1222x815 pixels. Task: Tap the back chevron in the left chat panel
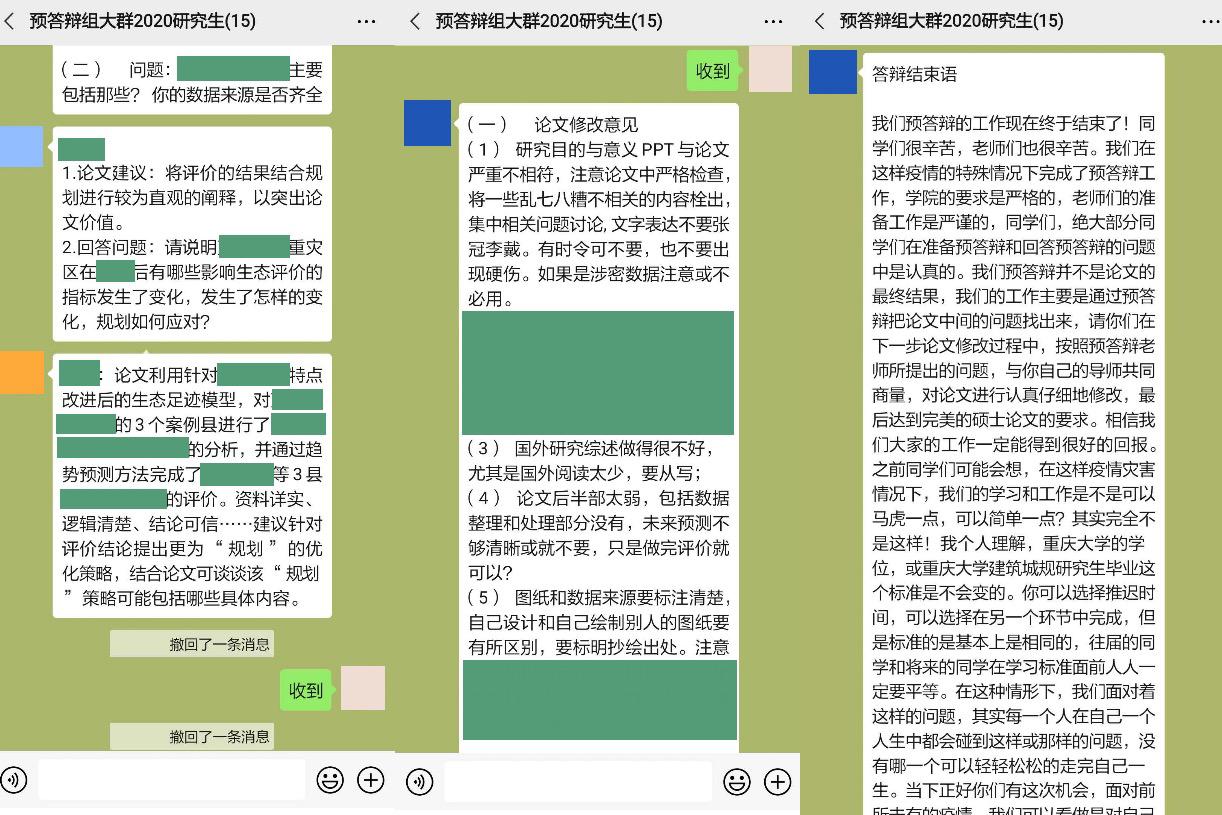[9, 21]
